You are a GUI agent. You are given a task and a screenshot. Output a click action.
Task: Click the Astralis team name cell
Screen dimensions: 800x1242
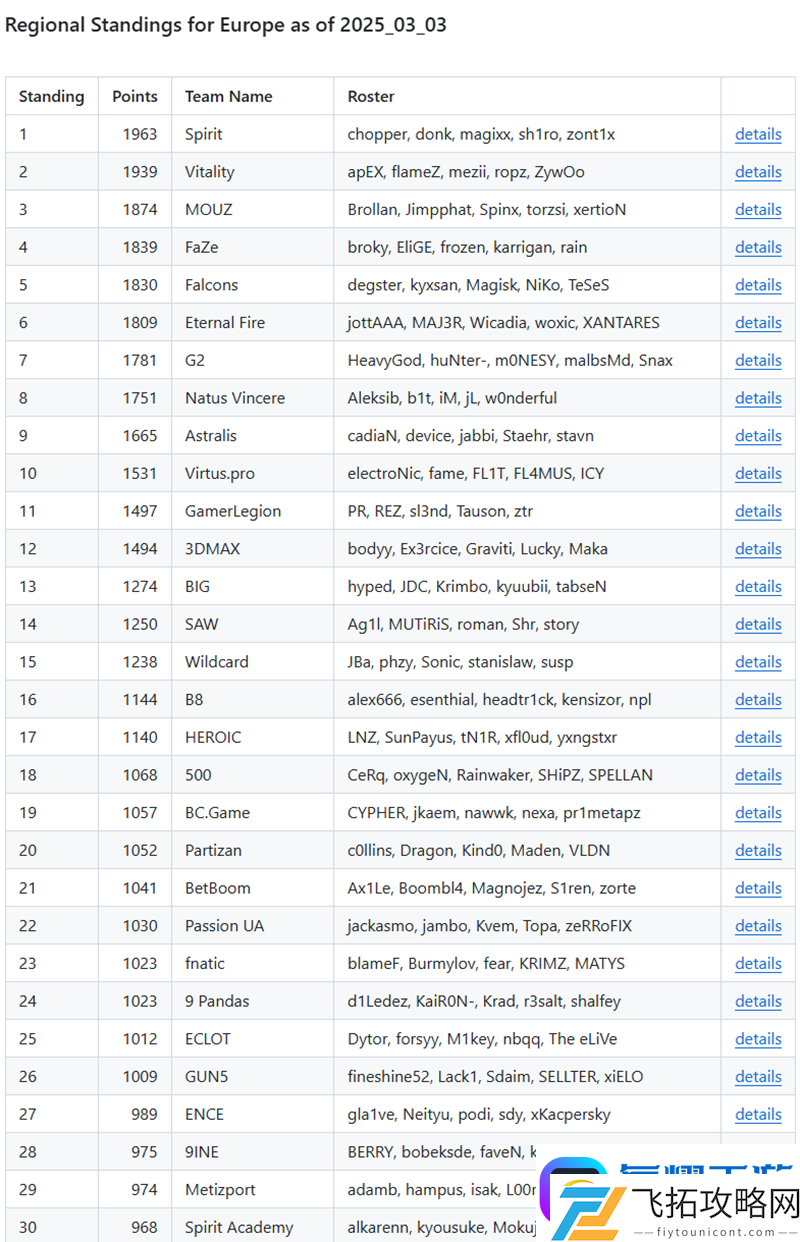[x=253, y=436]
